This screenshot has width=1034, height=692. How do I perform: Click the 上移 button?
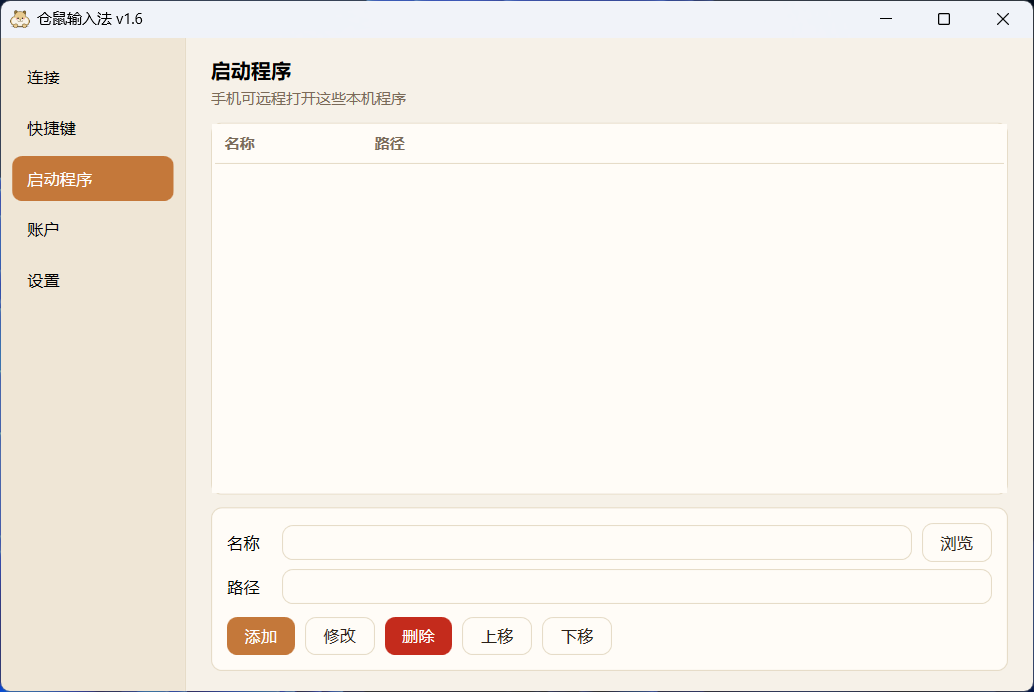[x=497, y=636]
